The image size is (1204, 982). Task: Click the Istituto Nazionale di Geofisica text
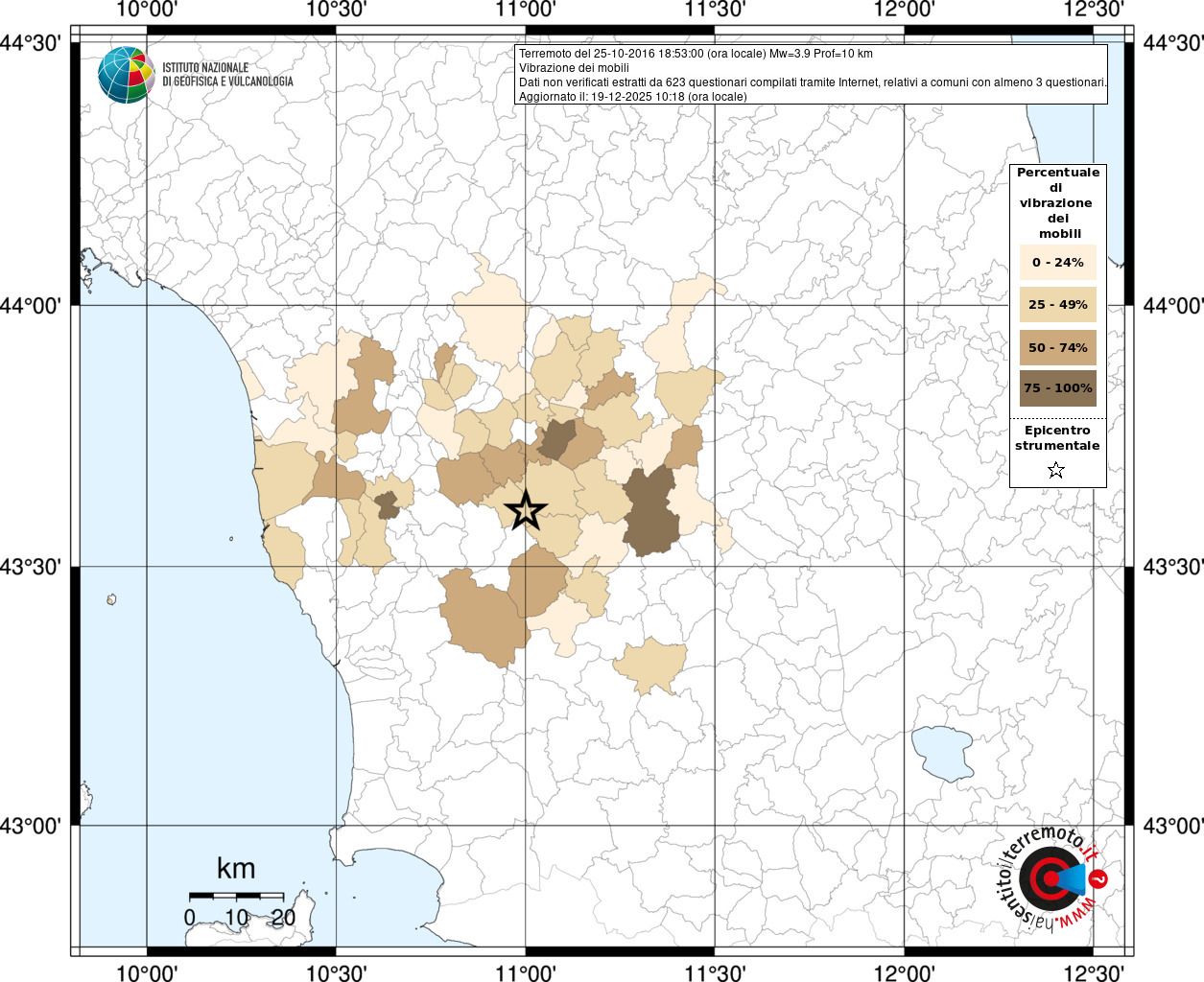(227, 75)
